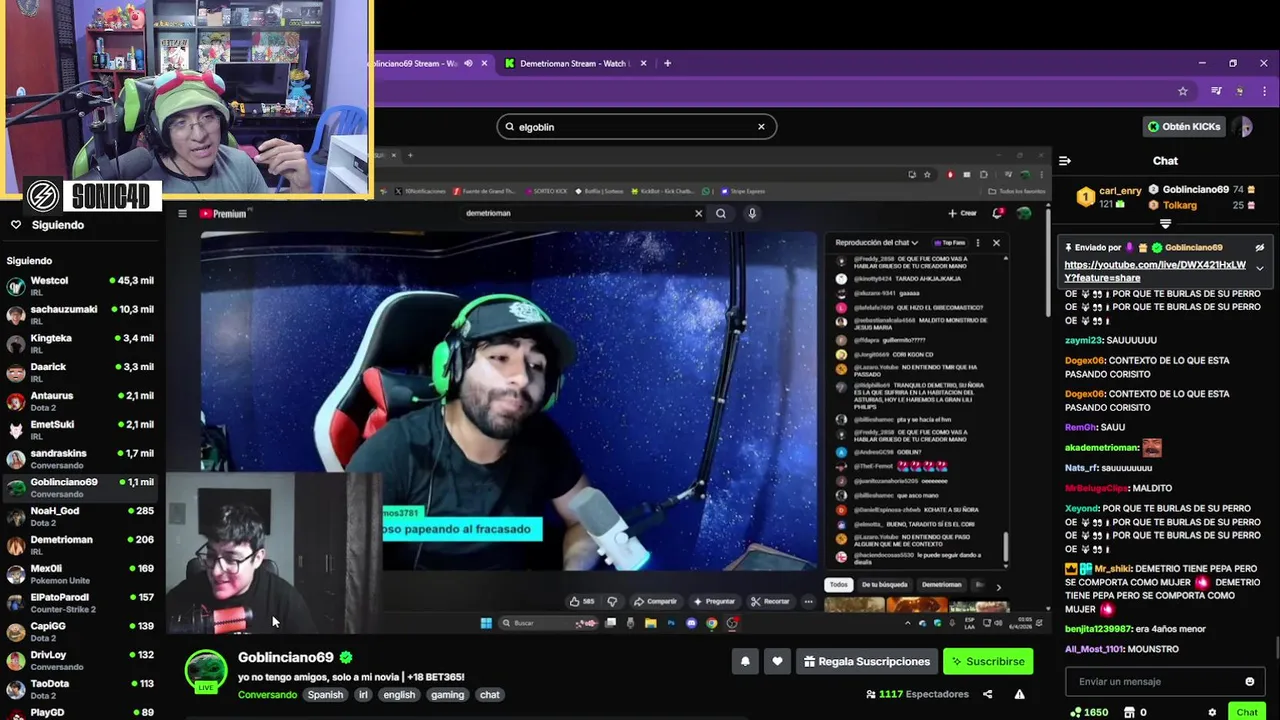
Task: Select the chat tag
Action: click(x=489, y=694)
